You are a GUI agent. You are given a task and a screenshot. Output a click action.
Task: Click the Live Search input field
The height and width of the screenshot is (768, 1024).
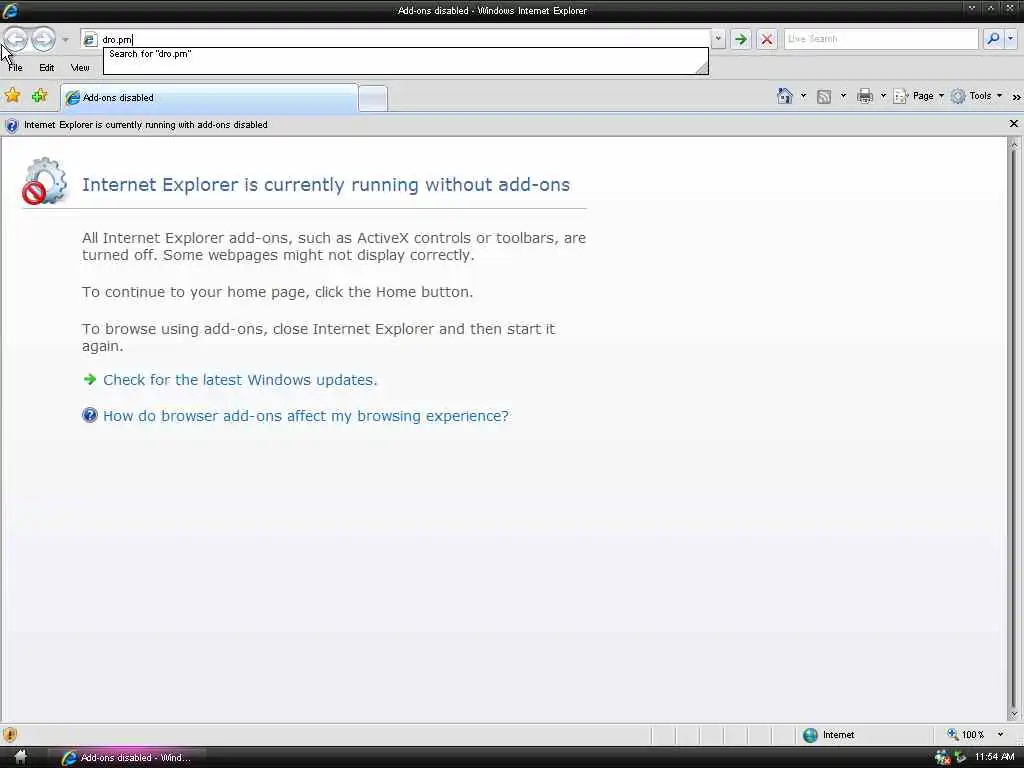pyautogui.click(x=881, y=39)
